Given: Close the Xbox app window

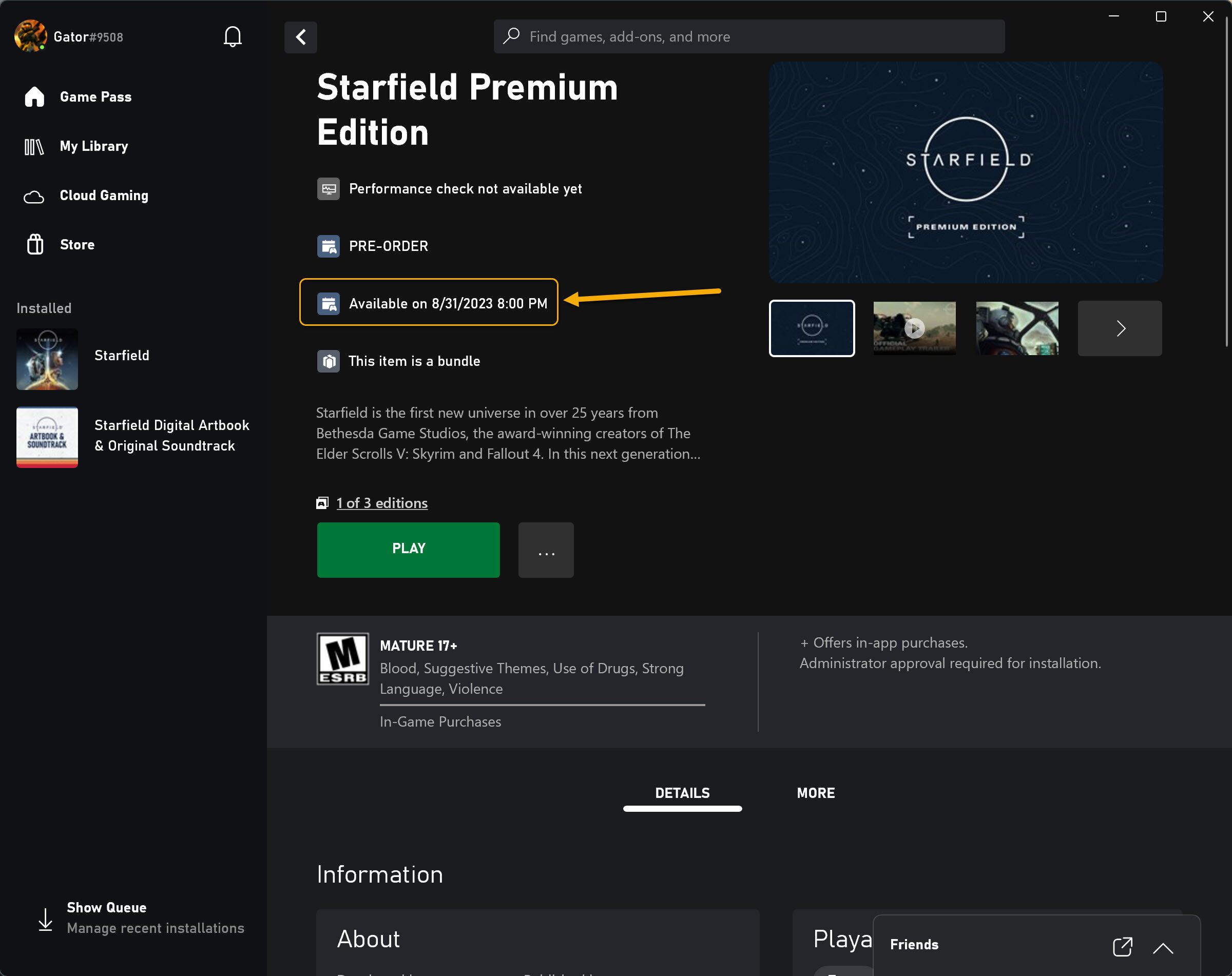Looking at the screenshot, I should click(x=1207, y=16).
